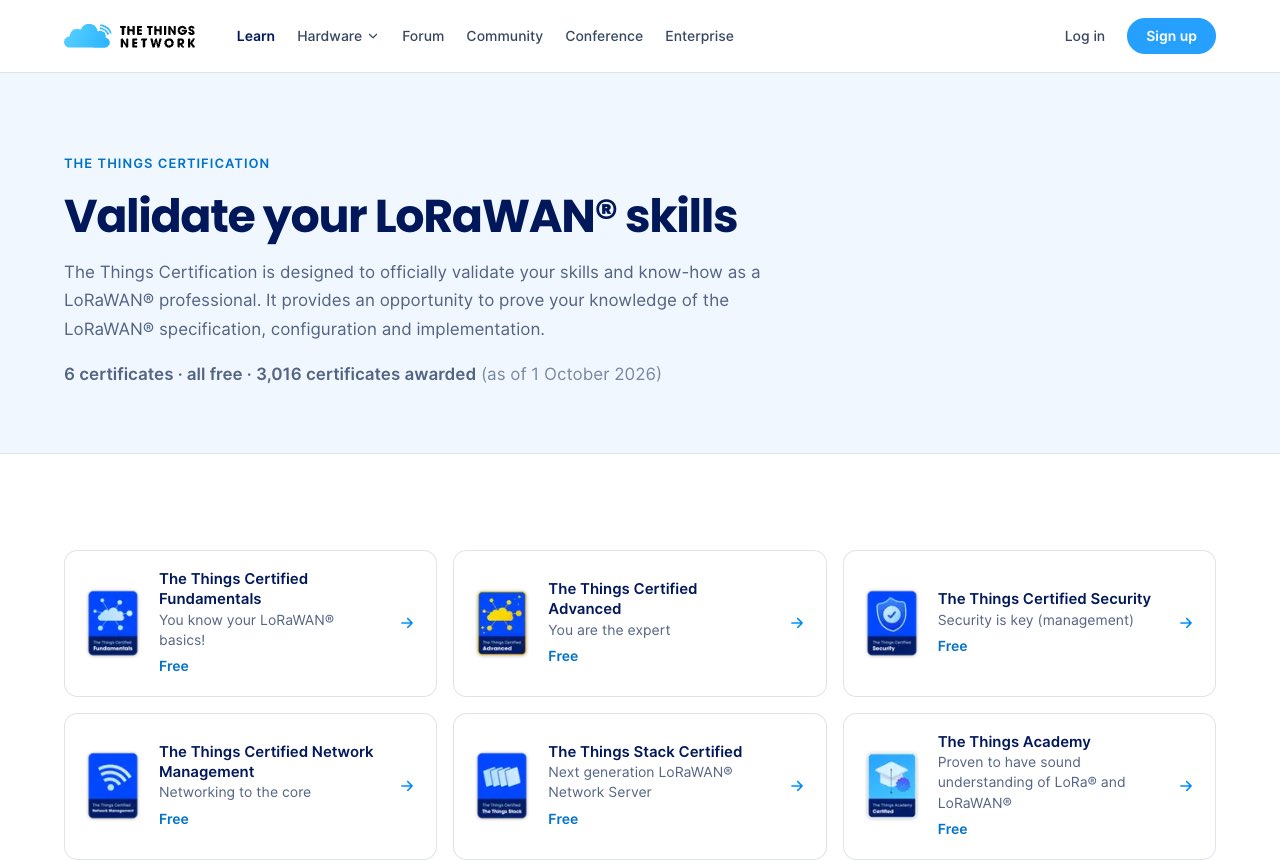1280x860 pixels.
Task: Click 'You are the expert' text
Action: pos(609,630)
